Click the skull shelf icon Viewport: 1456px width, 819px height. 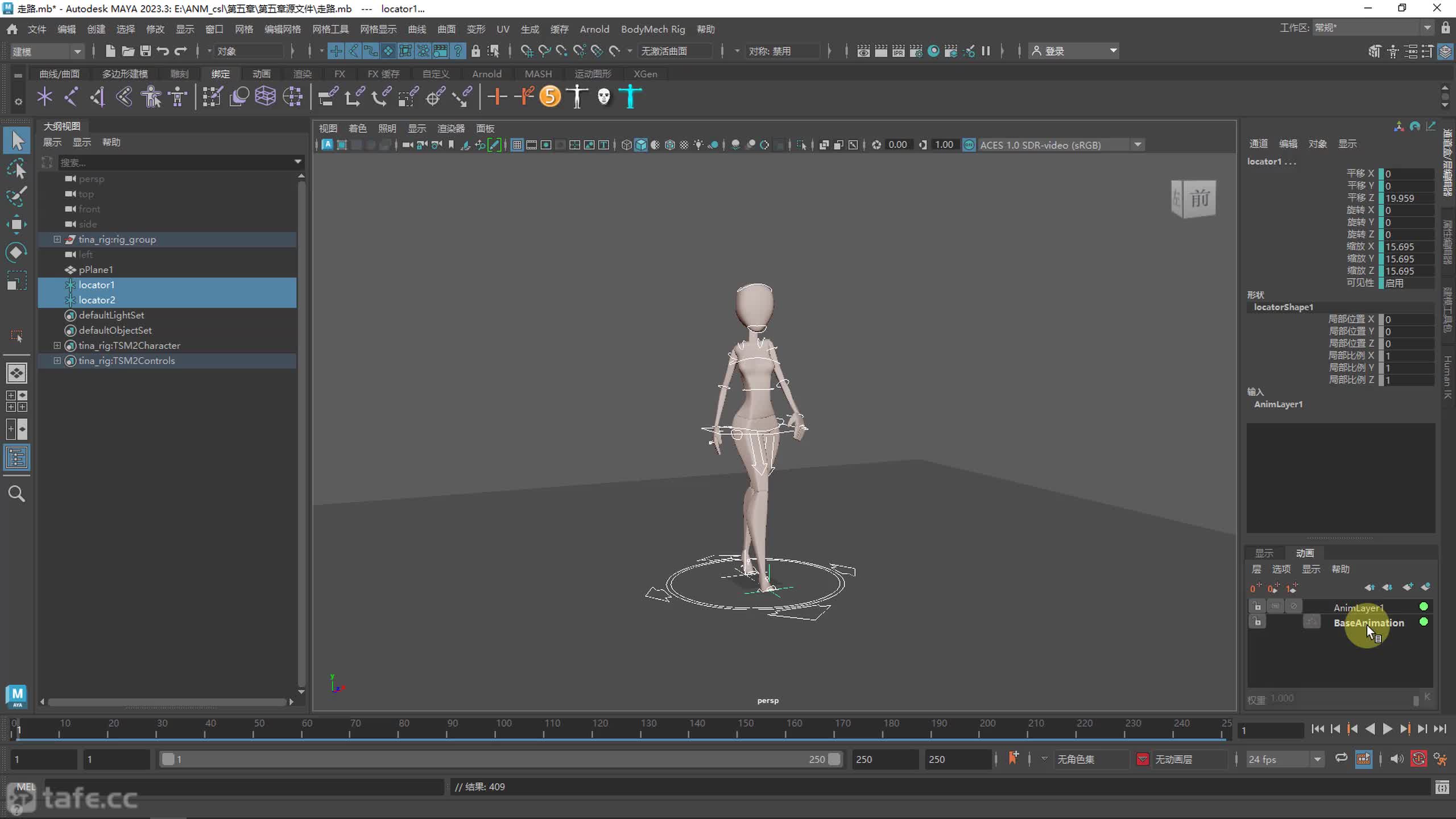point(604,97)
